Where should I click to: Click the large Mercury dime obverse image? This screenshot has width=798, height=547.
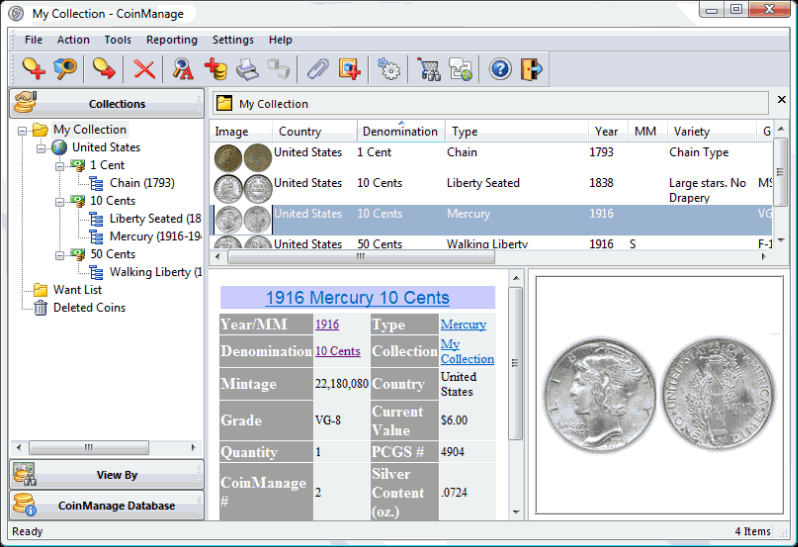click(x=600, y=395)
